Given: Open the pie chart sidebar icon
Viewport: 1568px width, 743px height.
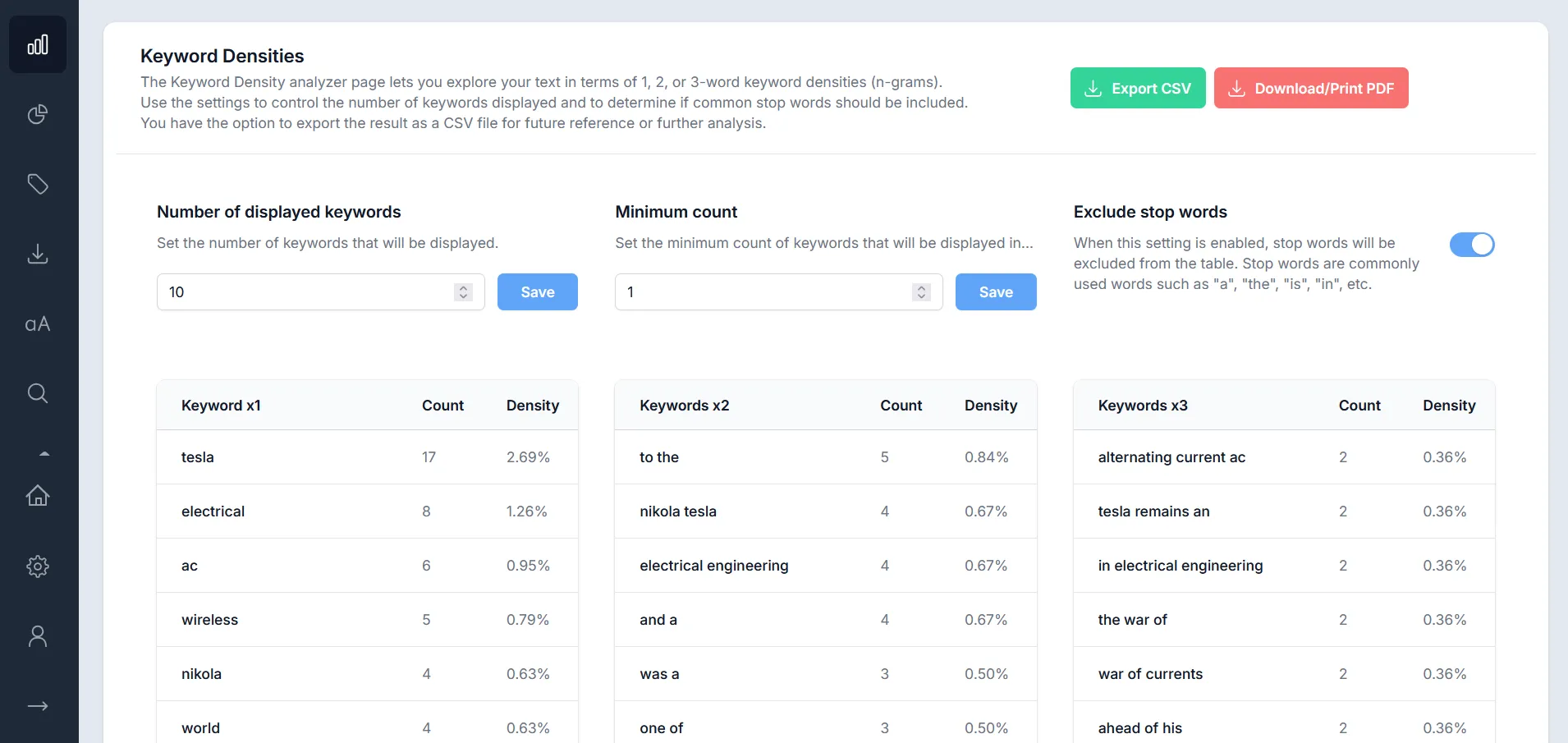Looking at the screenshot, I should tap(38, 114).
